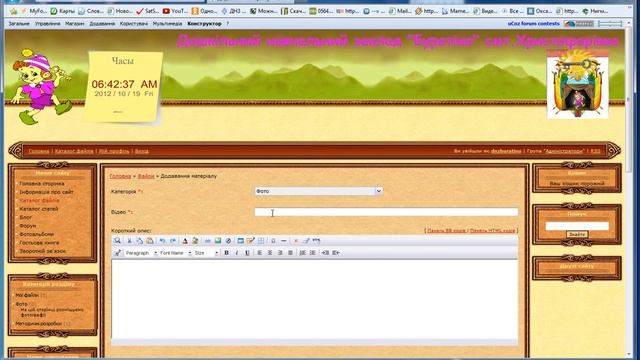Align text right in editor
This screenshot has width=640, height=360.
coord(280,253)
